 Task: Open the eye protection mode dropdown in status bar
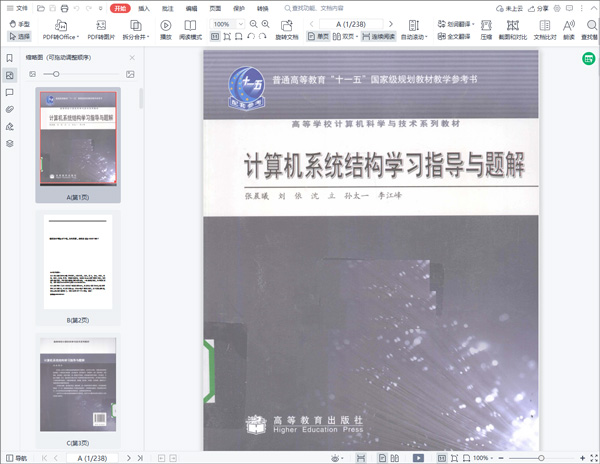[337, 458]
